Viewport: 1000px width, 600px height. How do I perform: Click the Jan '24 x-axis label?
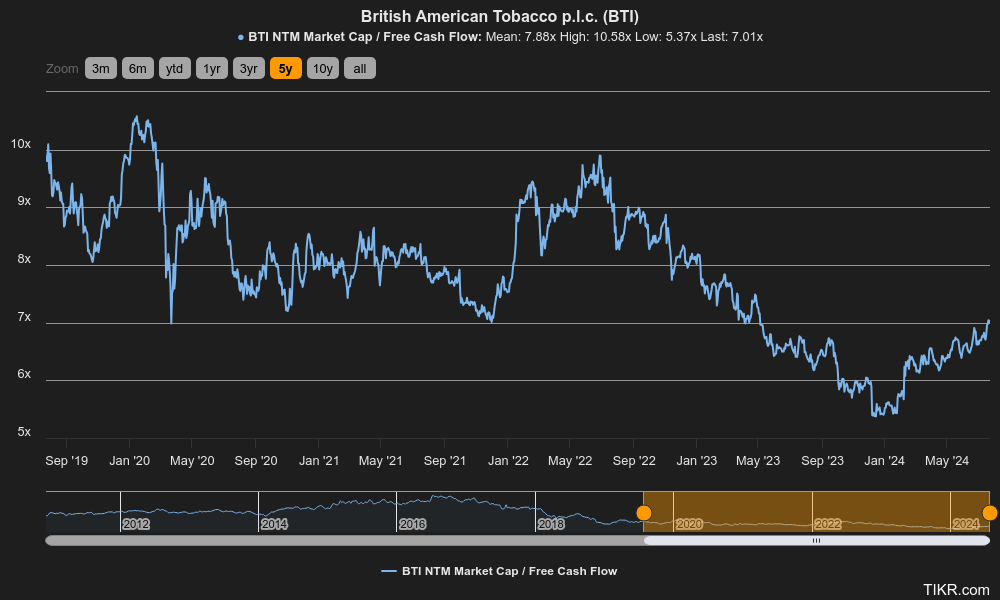point(884,460)
